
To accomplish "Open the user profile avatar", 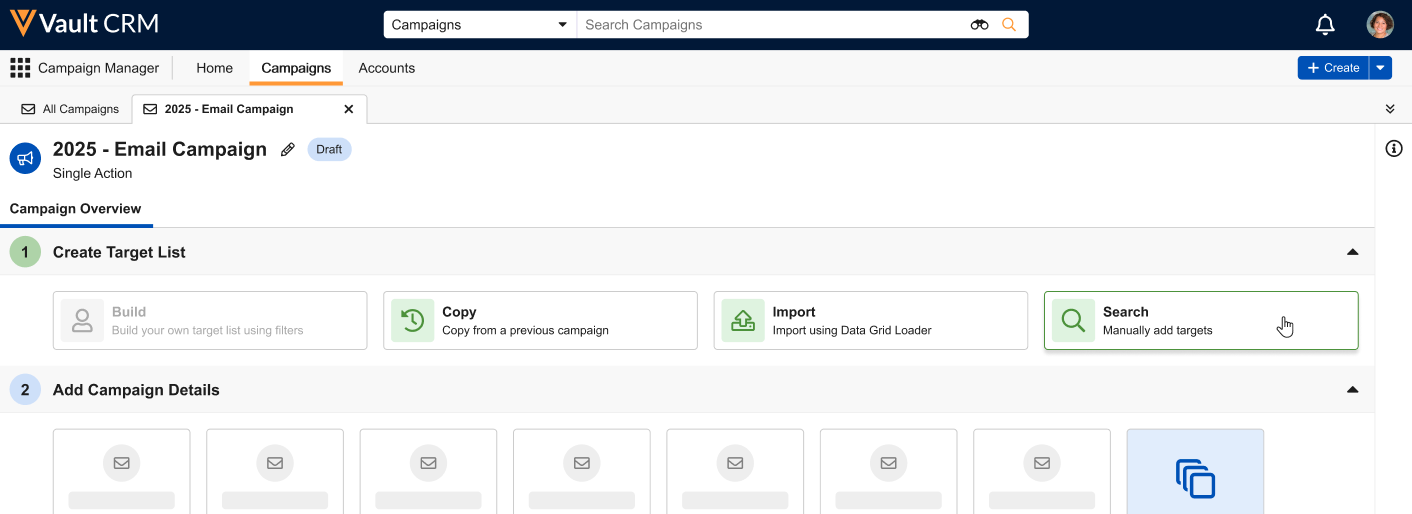I will click(1380, 25).
